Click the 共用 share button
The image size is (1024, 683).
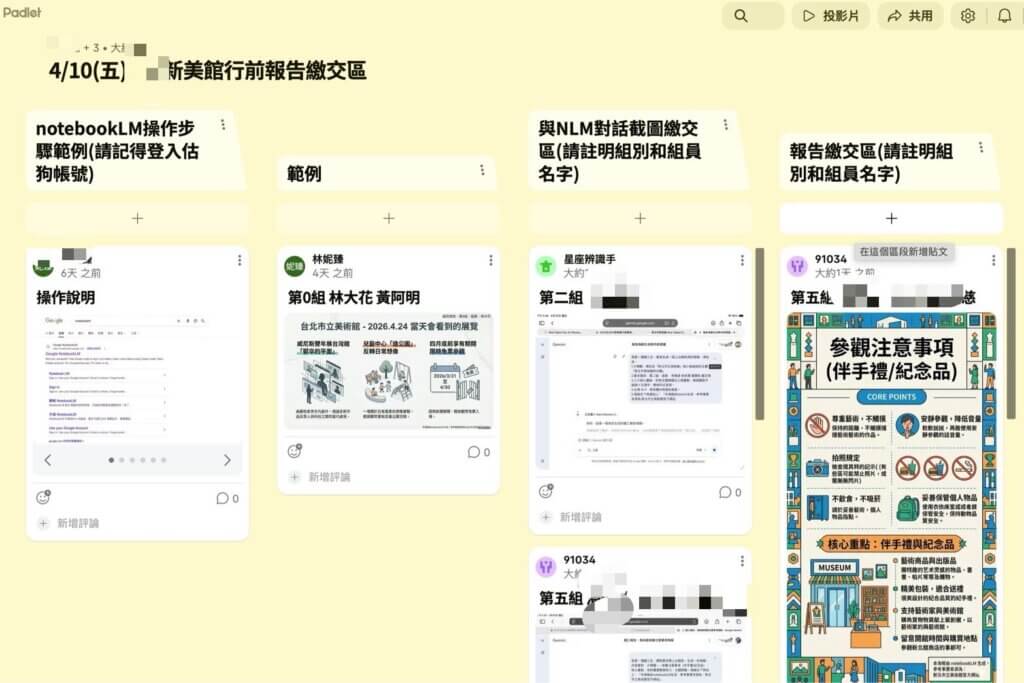pyautogui.click(x=909, y=16)
